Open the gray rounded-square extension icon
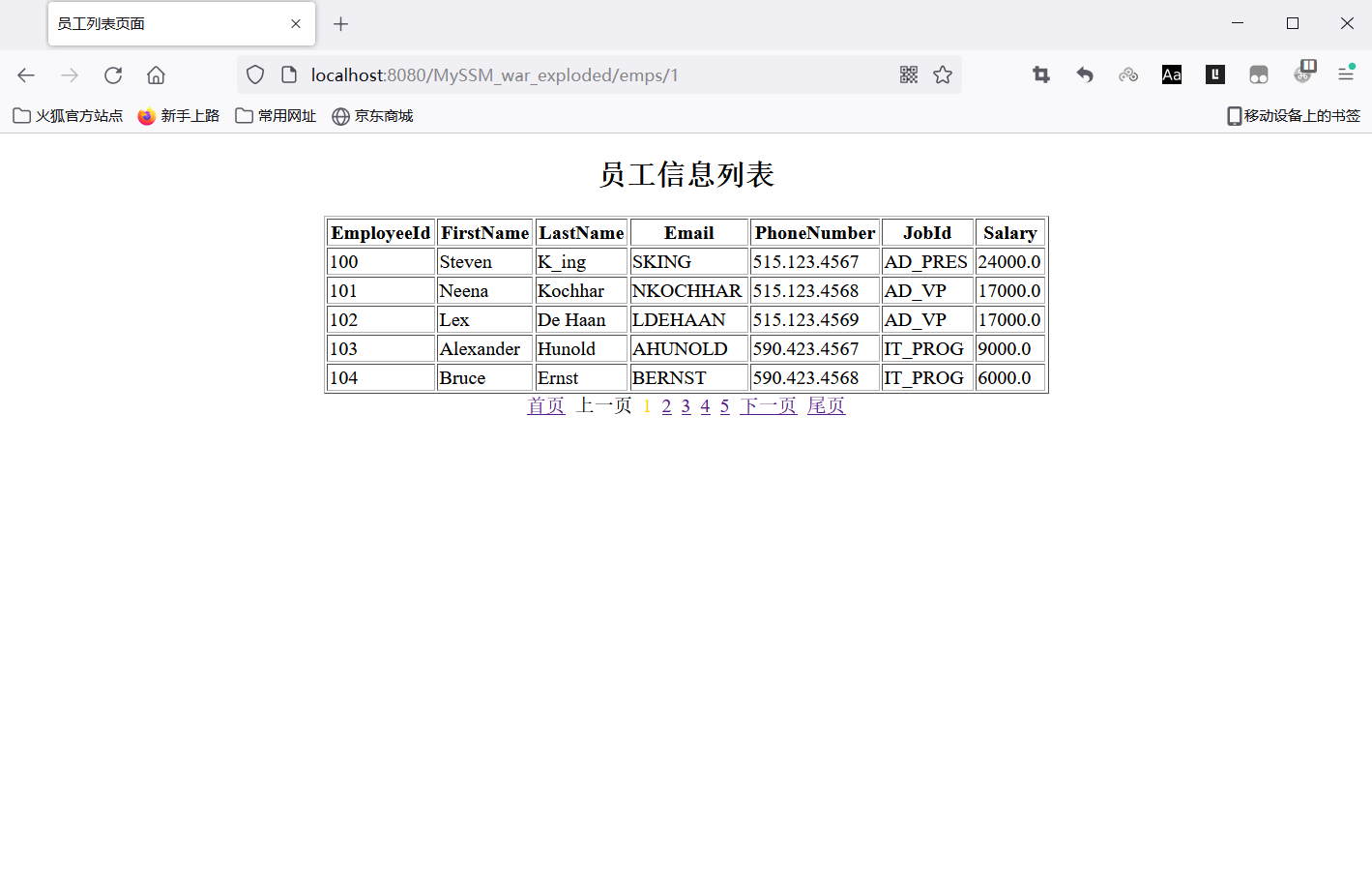Image resolution: width=1372 pixels, height=890 pixels. (x=1259, y=74)
